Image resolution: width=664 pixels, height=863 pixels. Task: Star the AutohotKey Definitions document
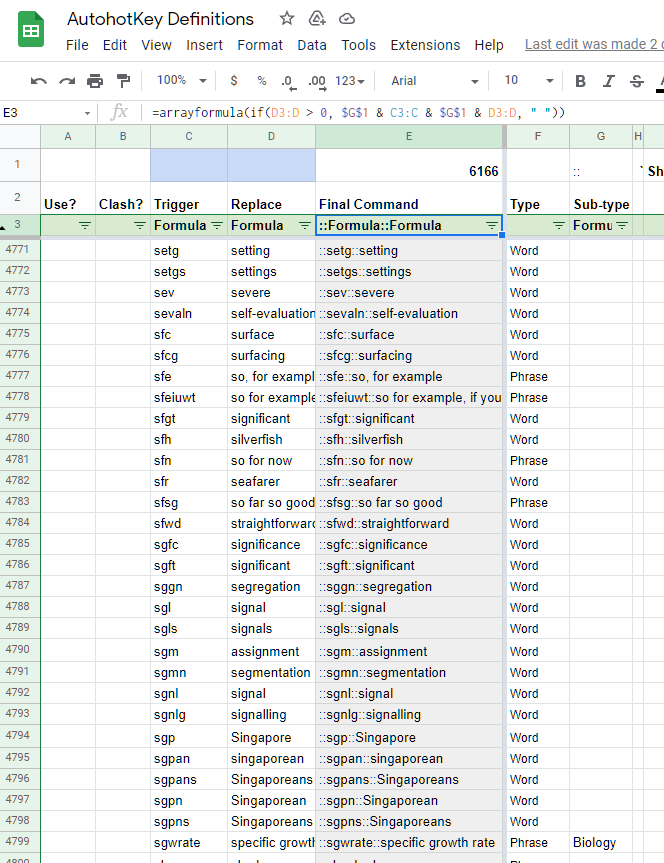tap(287, 19)
